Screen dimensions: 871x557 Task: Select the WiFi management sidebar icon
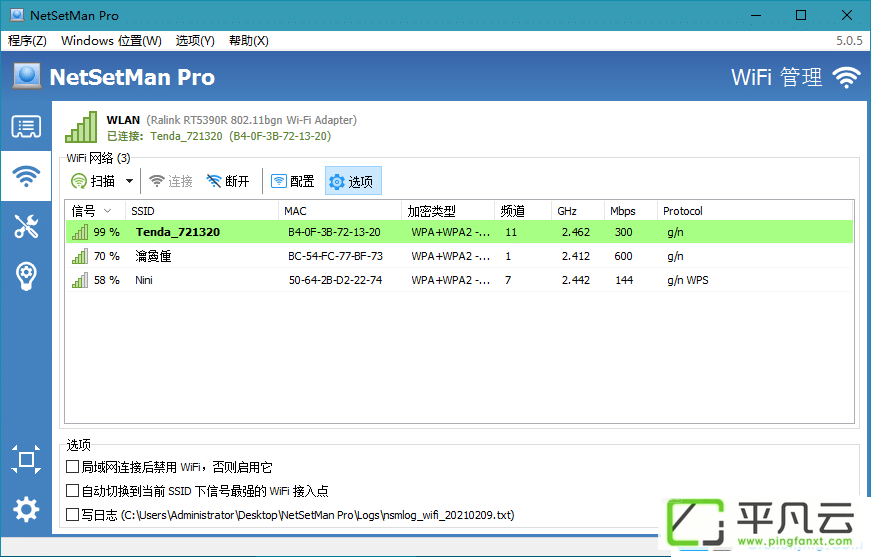point(26,176)
